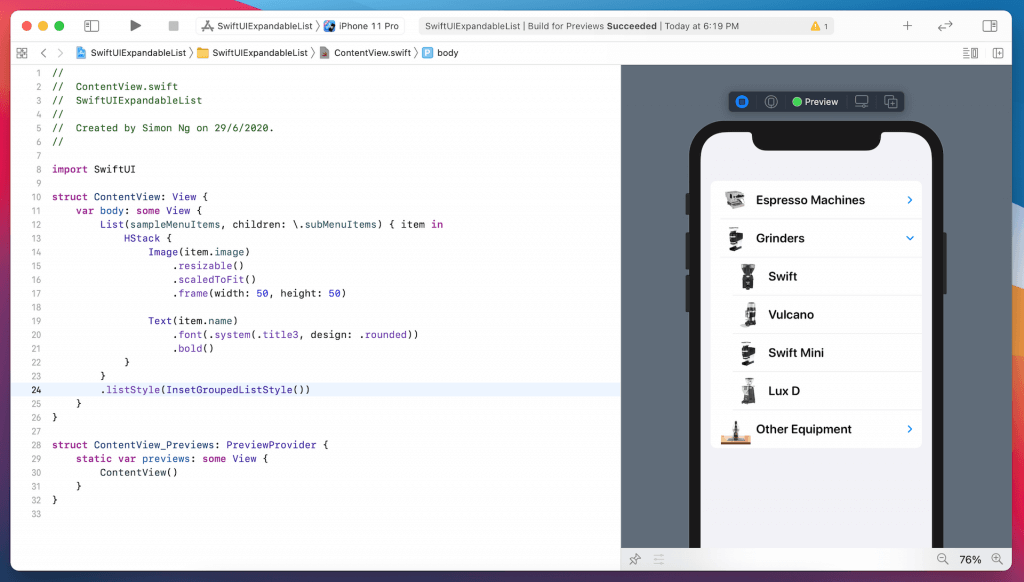Zoom in the preview canvas
The image size is (1024, 582).
(997, 560)
